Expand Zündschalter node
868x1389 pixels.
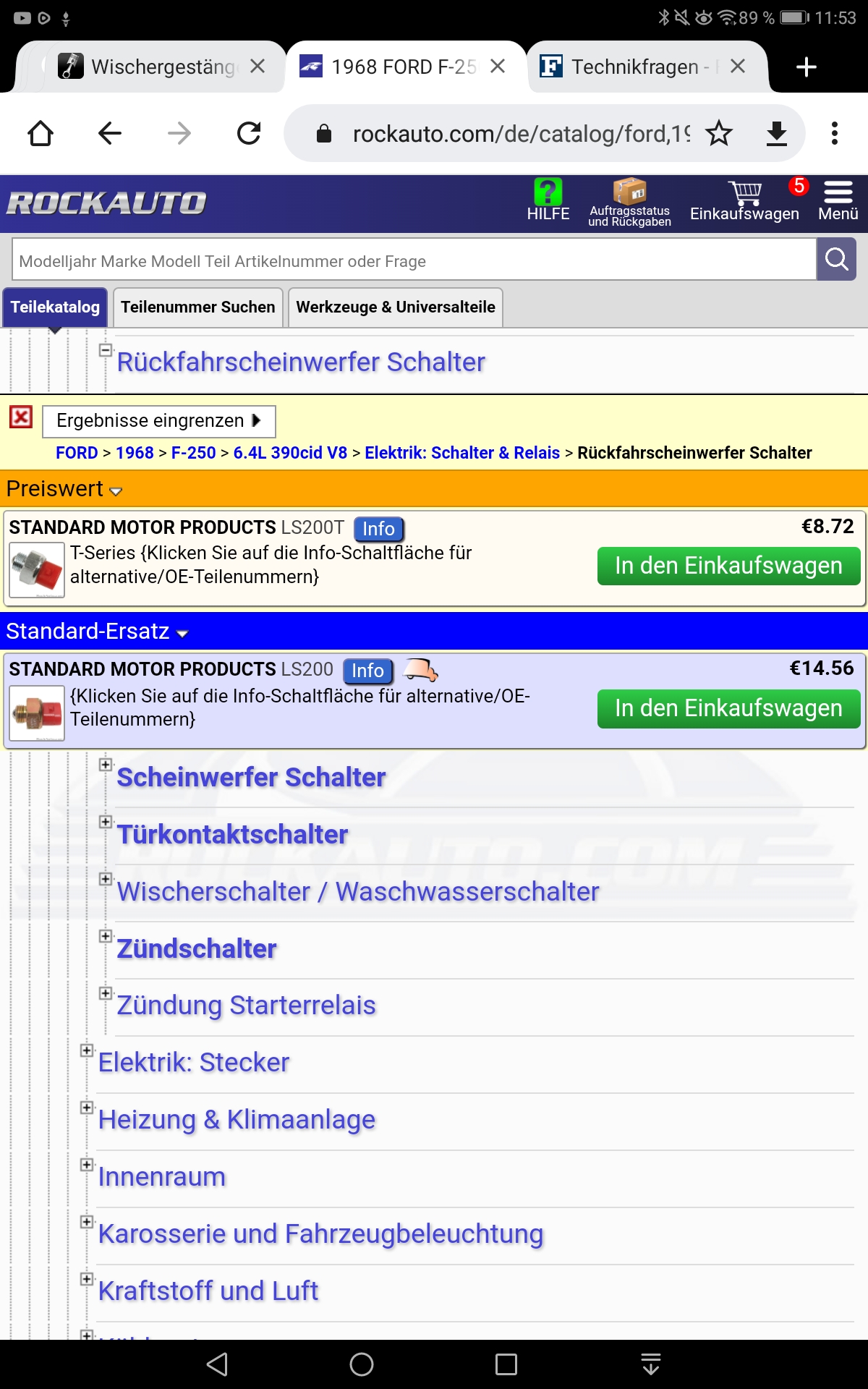[106, 936]
